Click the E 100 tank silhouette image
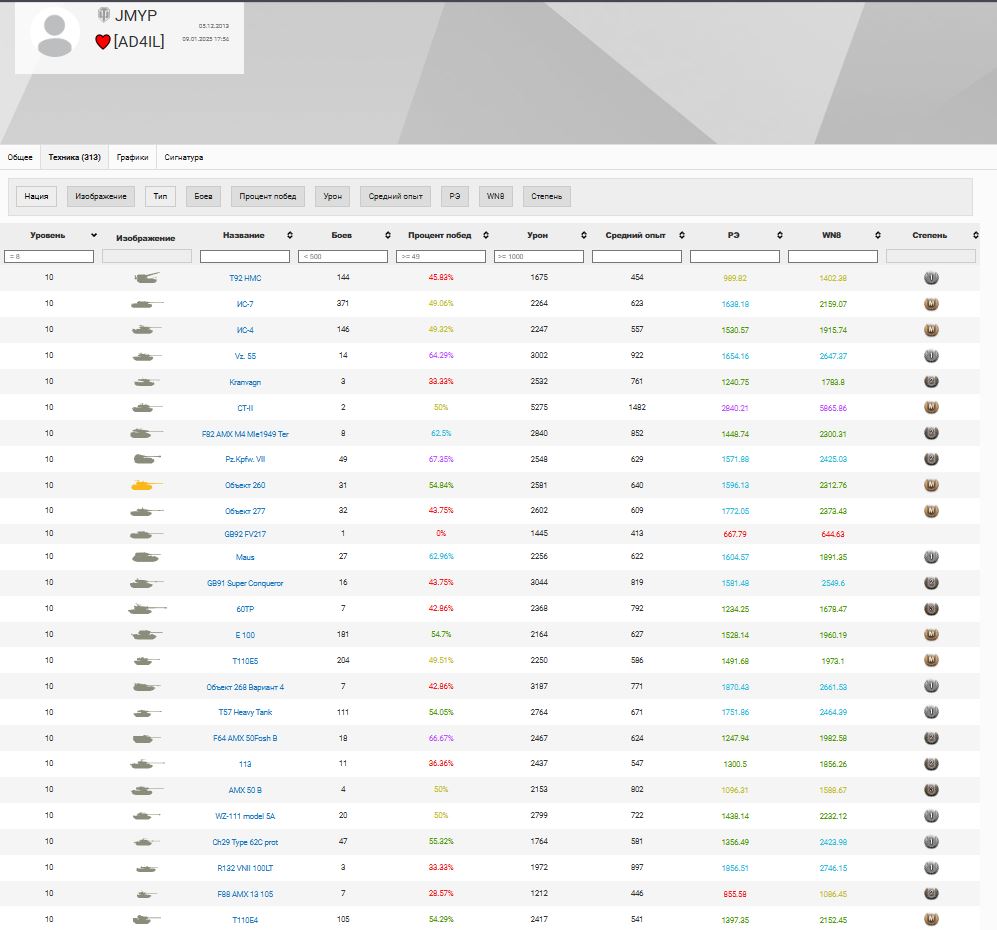Image resolution: width=997 pixels, height=930 pixels. pos(147,634)
